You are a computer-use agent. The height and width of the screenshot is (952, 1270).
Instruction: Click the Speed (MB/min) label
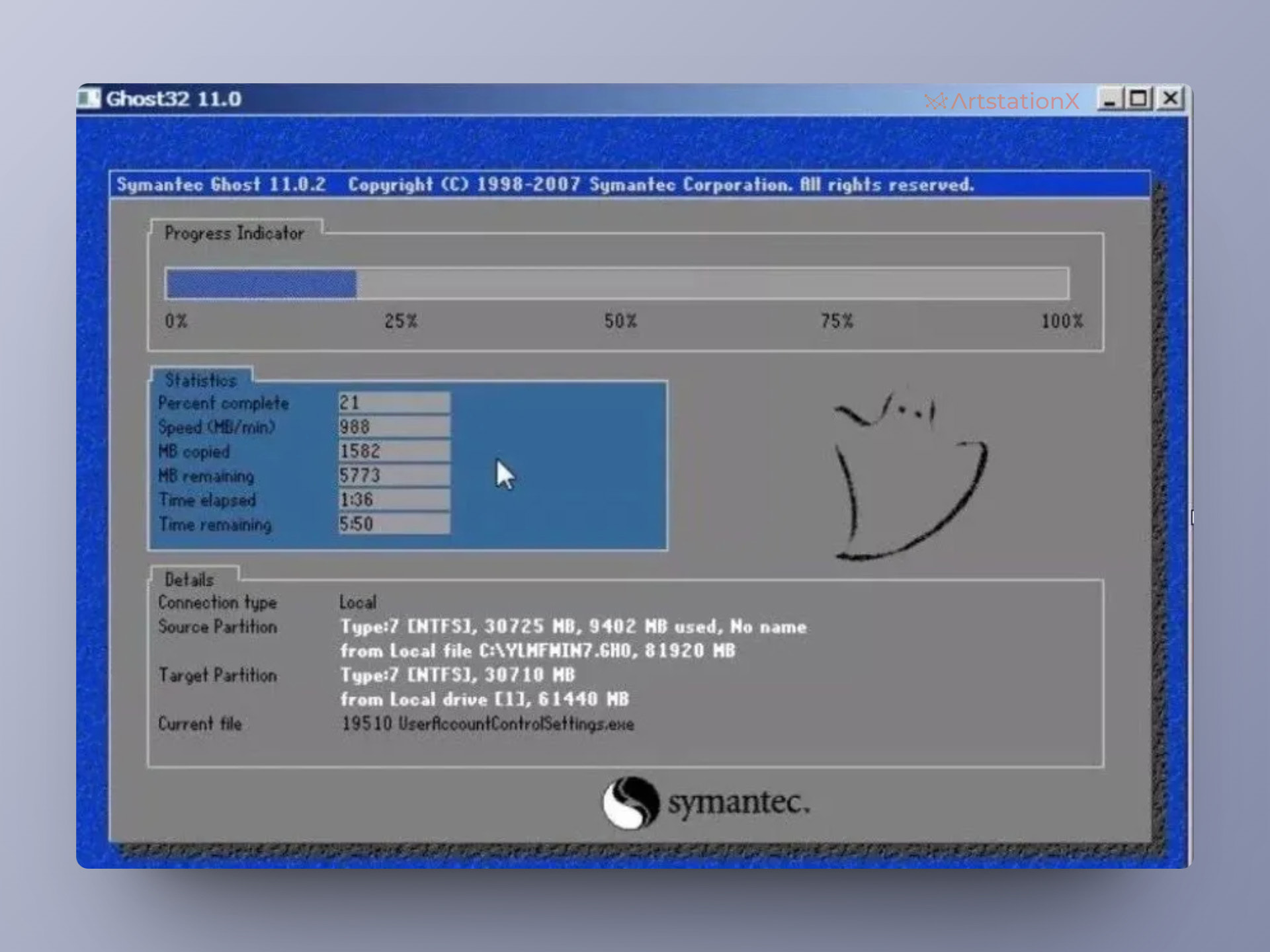216,428
